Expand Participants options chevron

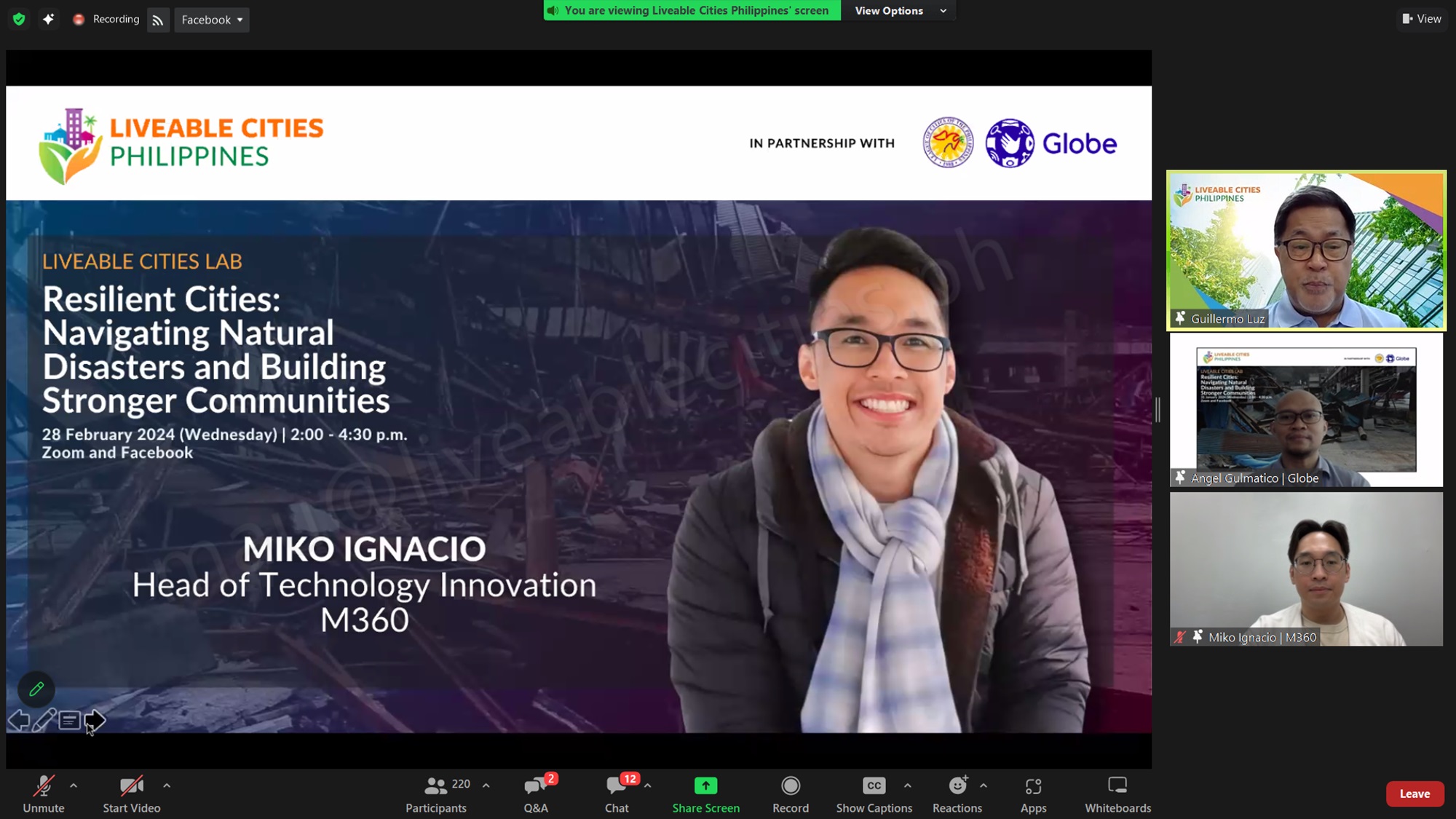pyautogui.click(x=486, y=786)
